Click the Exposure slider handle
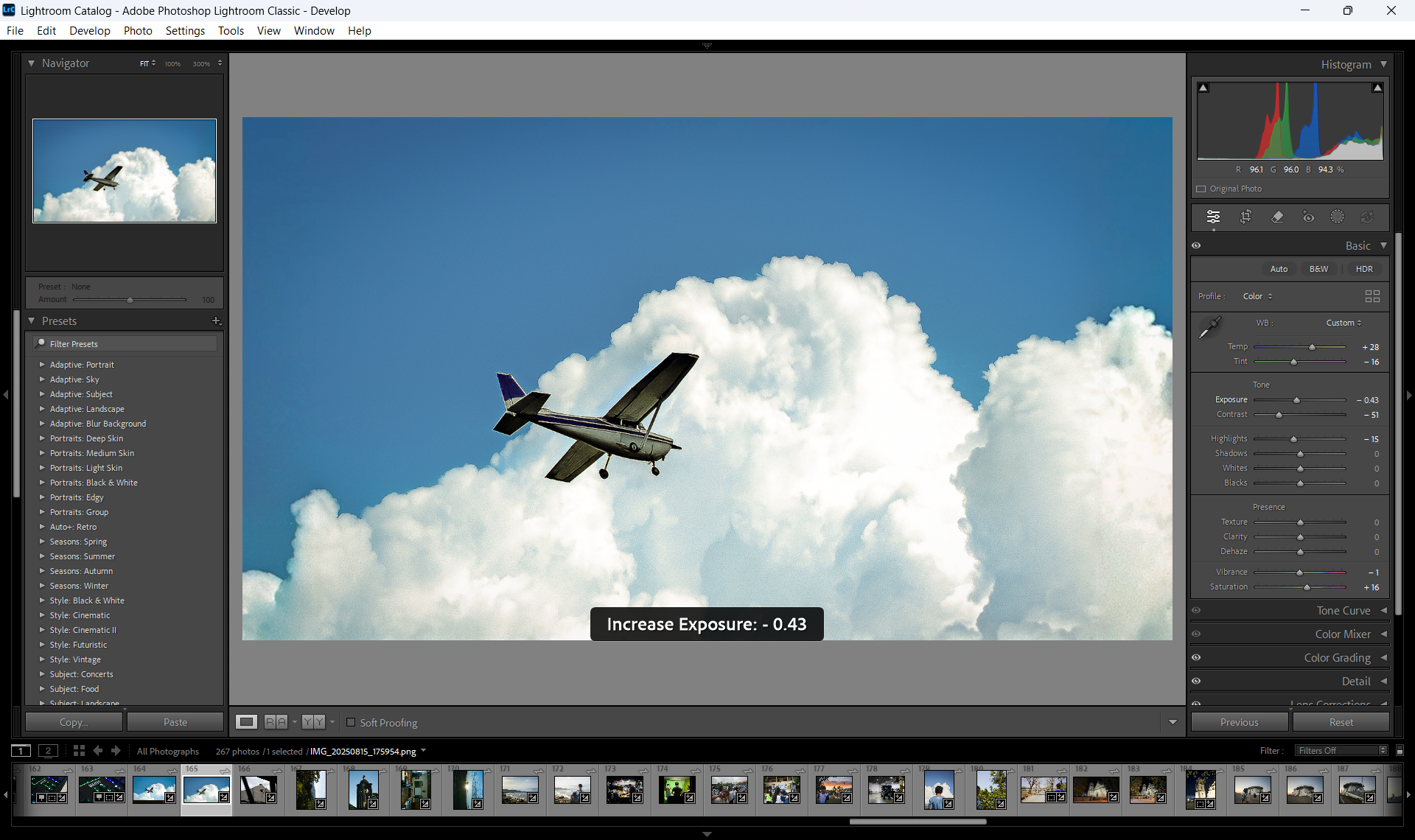Screen dimensions: 1415x840 pyautogui.click(x=1296, y=400)
